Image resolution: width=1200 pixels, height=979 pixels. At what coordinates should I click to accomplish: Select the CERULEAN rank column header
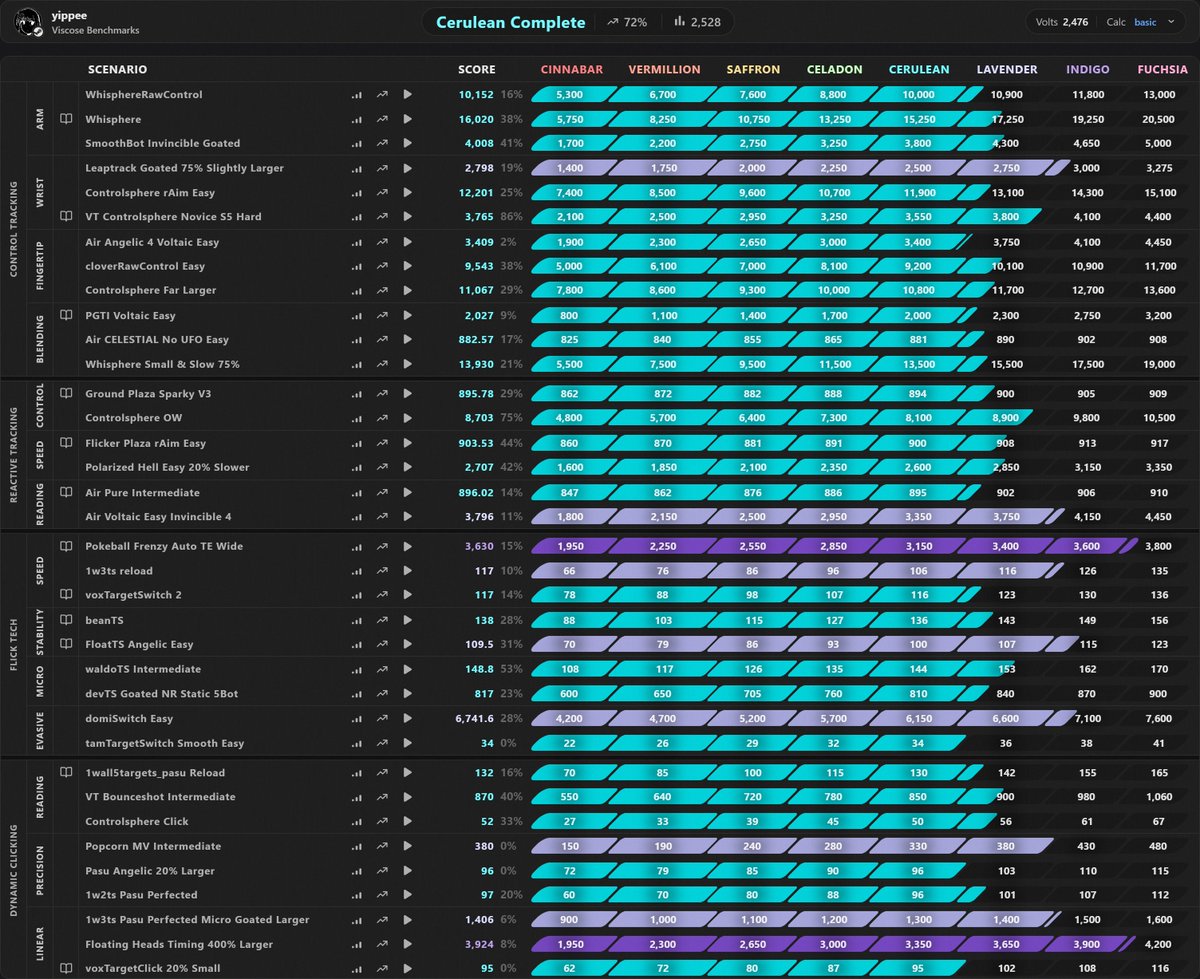919,70
